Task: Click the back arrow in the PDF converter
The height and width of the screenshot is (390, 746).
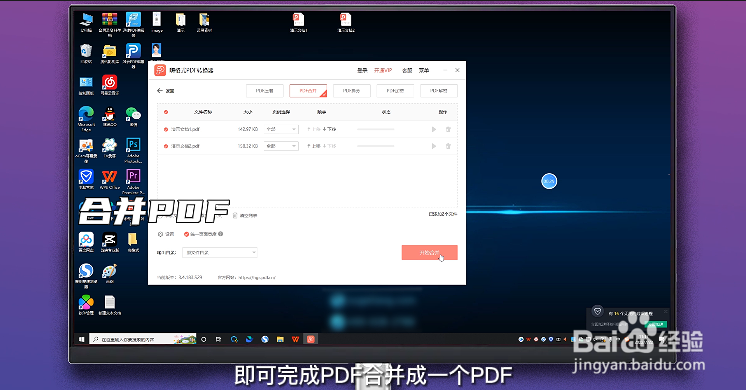Action: [160, 90]
